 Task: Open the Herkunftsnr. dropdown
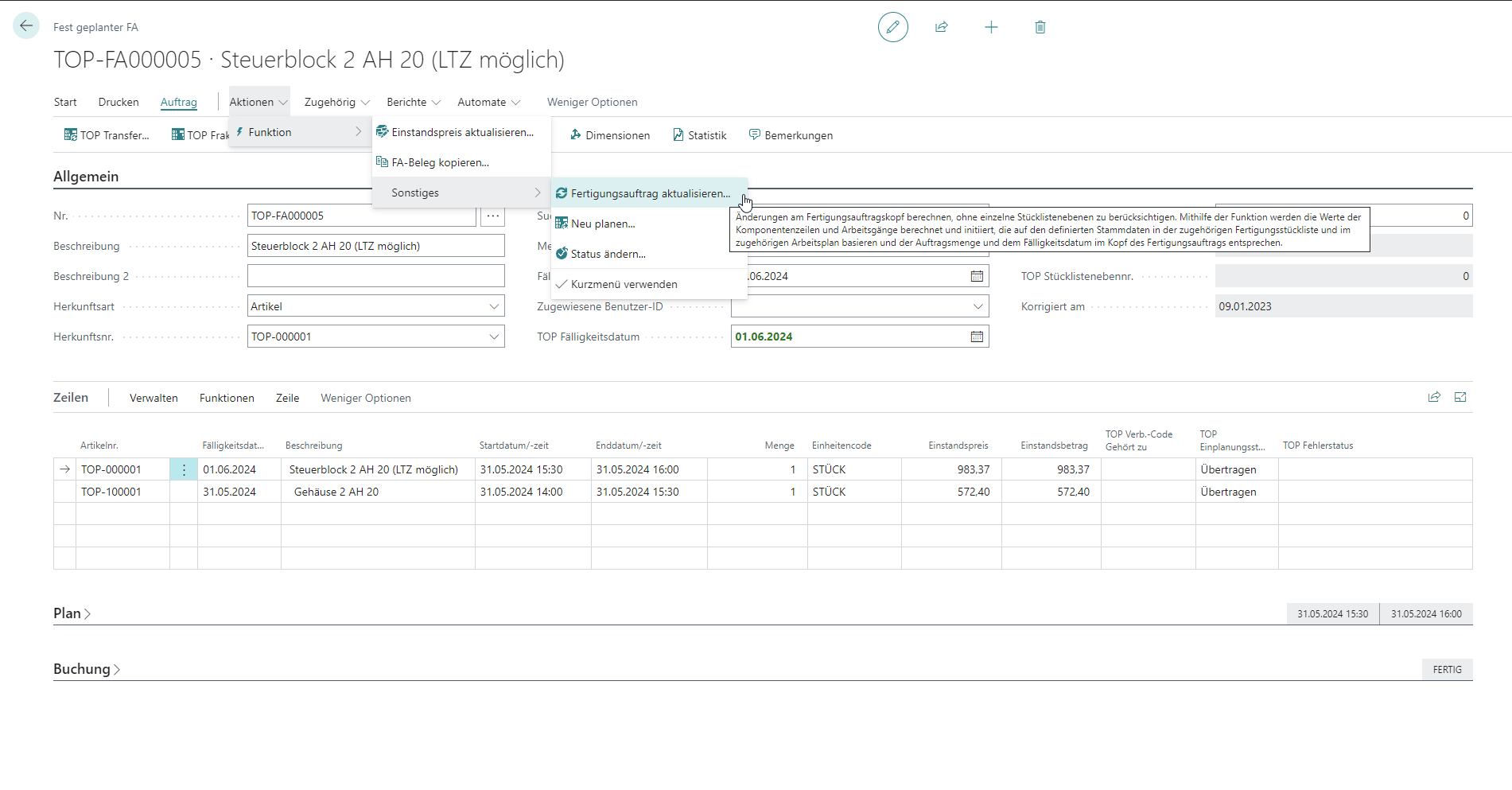click(x=494, y=337)
